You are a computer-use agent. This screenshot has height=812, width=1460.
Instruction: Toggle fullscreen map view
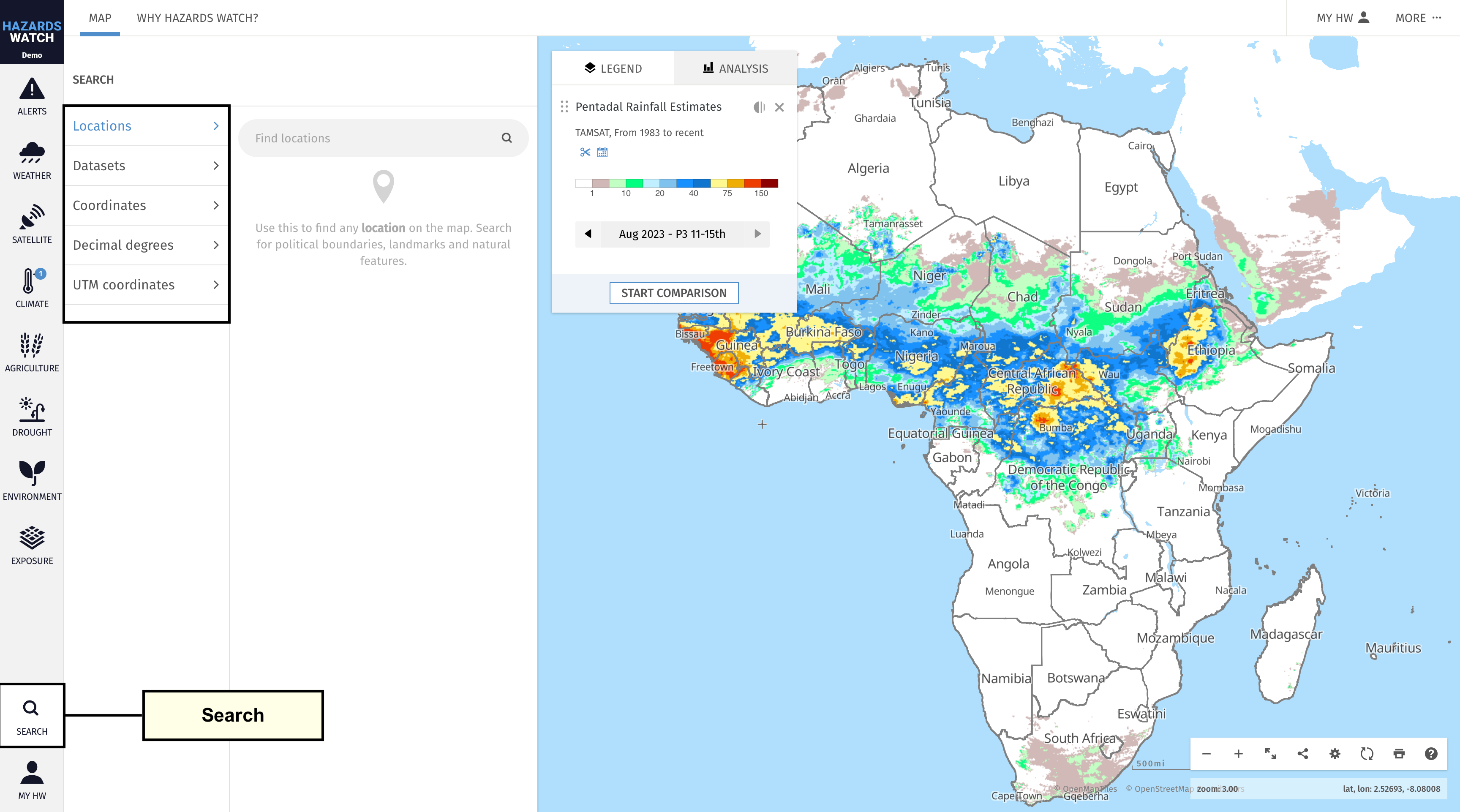(x=1270, y=754)
